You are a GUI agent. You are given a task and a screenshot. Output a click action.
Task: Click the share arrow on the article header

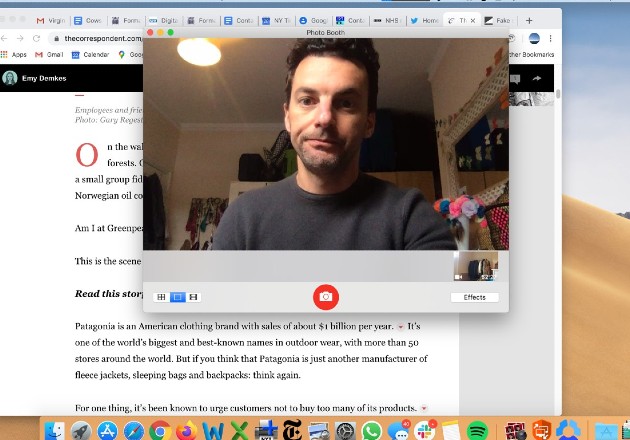click(537, 78)
